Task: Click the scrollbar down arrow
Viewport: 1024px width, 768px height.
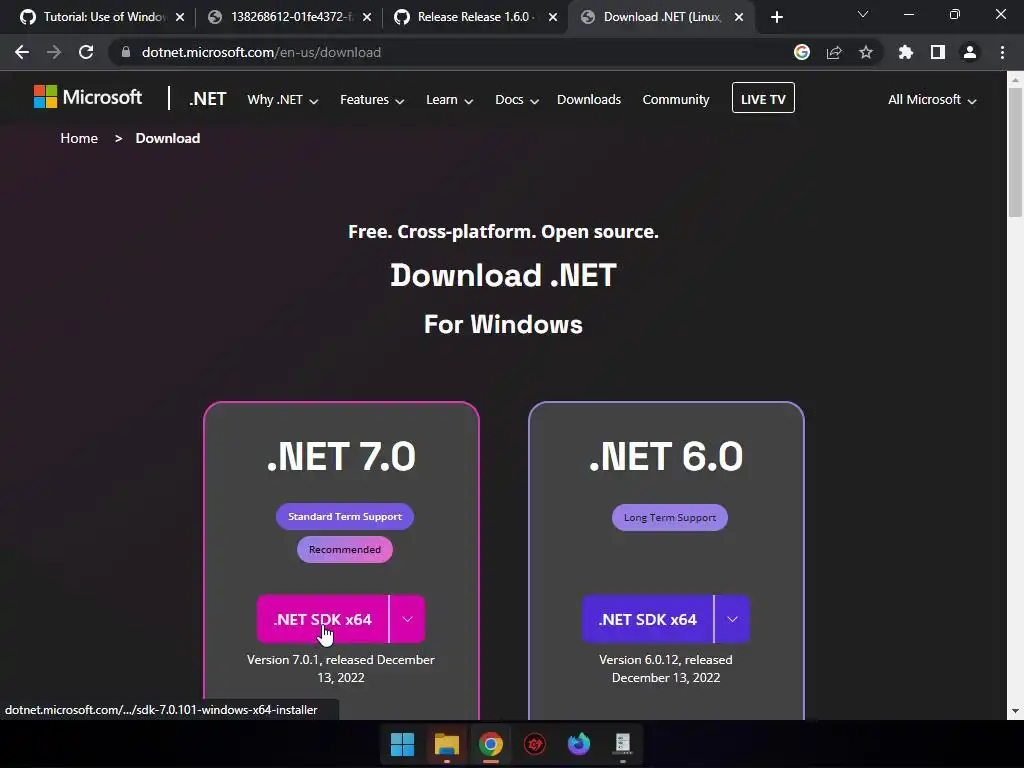Action: click(1015, 711)
